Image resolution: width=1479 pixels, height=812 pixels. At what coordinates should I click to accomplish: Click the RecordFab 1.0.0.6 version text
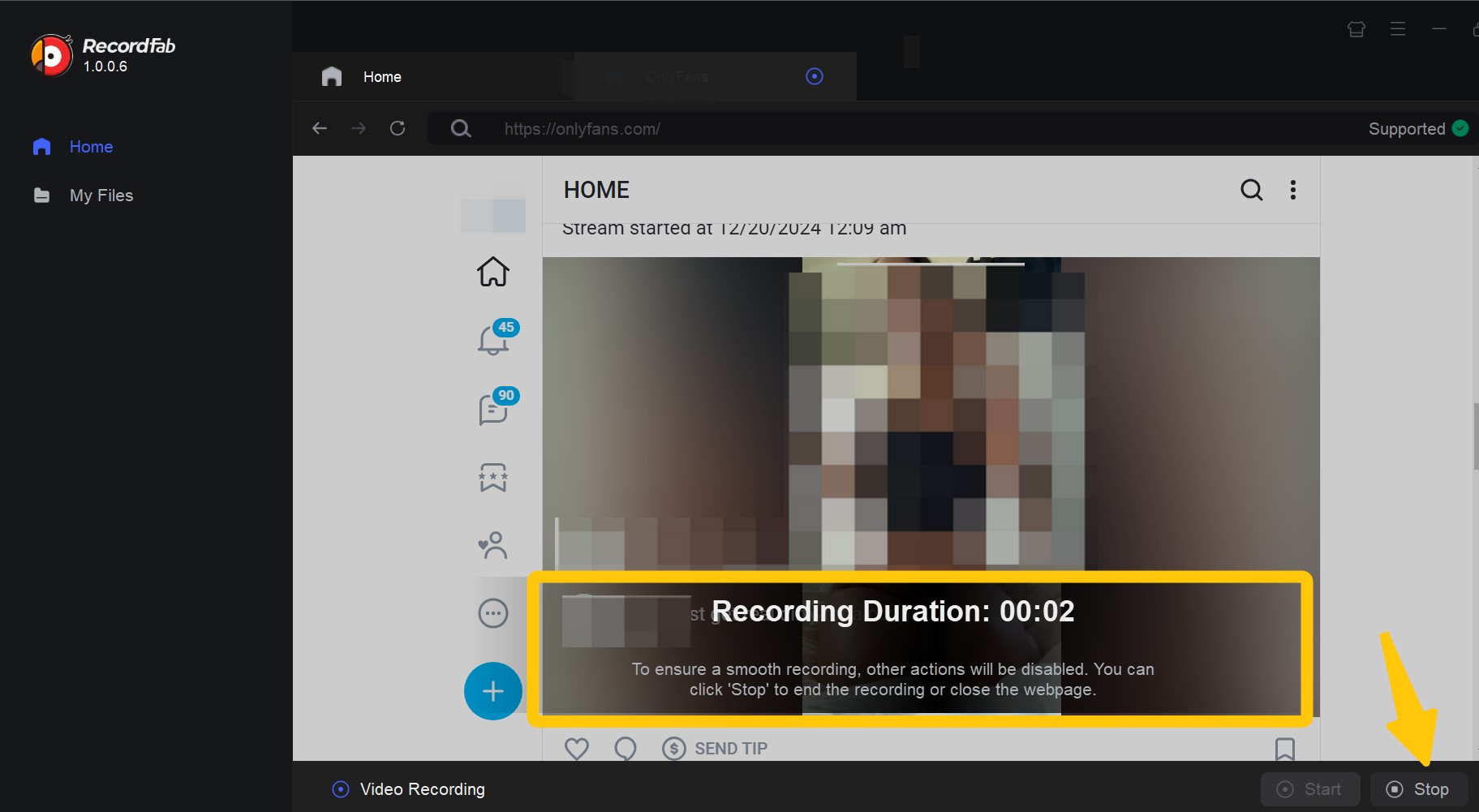click(x=105, y=67)
